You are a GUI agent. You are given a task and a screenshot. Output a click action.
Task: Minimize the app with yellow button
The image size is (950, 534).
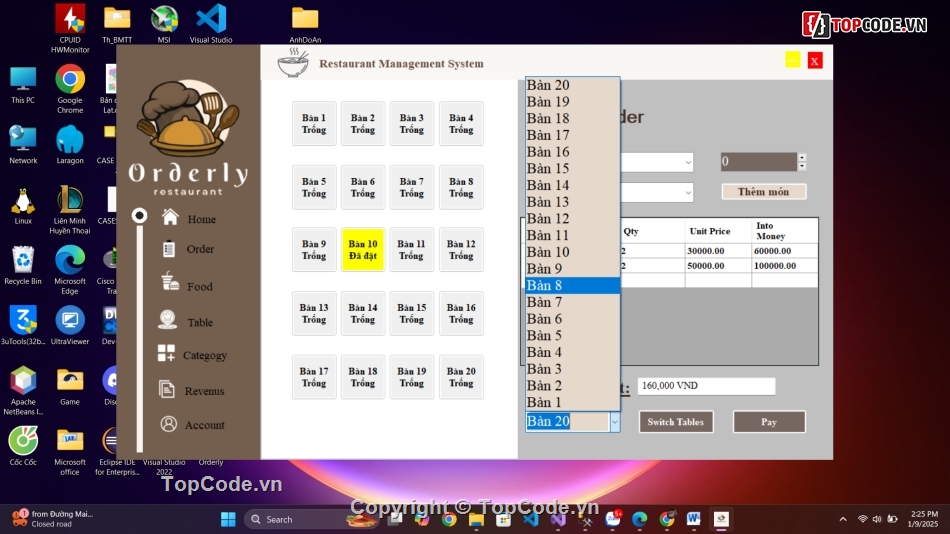792,60
